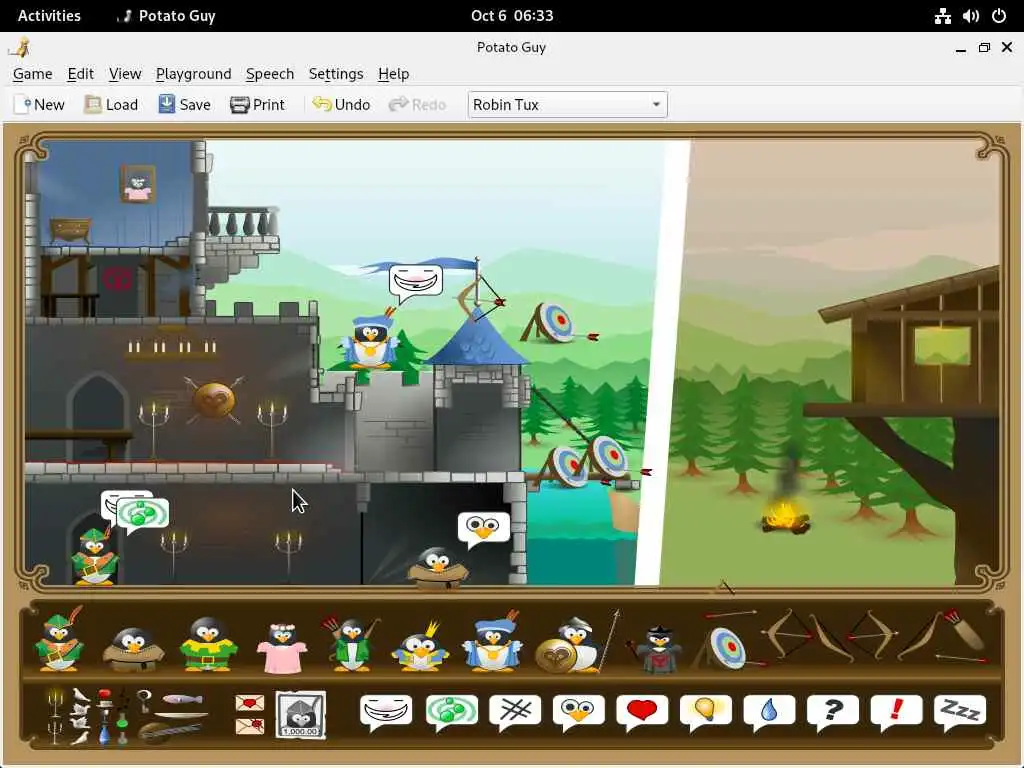1024x768 pixels.
Task: Open the Robin Tux playground dropdown
Action: point(568,104)
